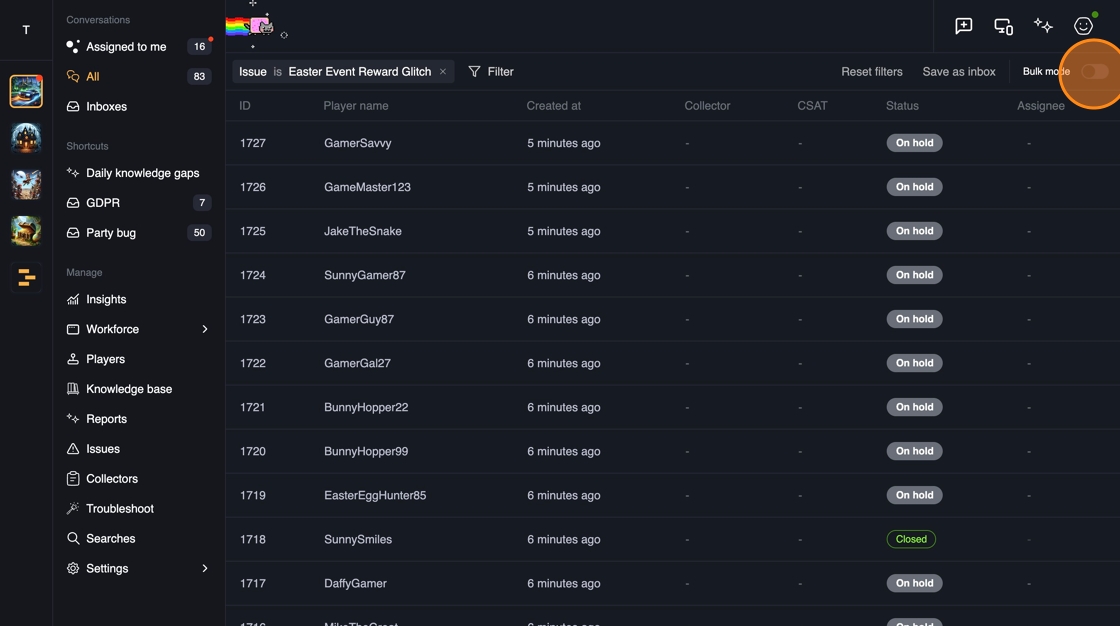Screen dimensions: 1120x626
Task: Open Assigned to me conversations
Action: pos(126,47)
